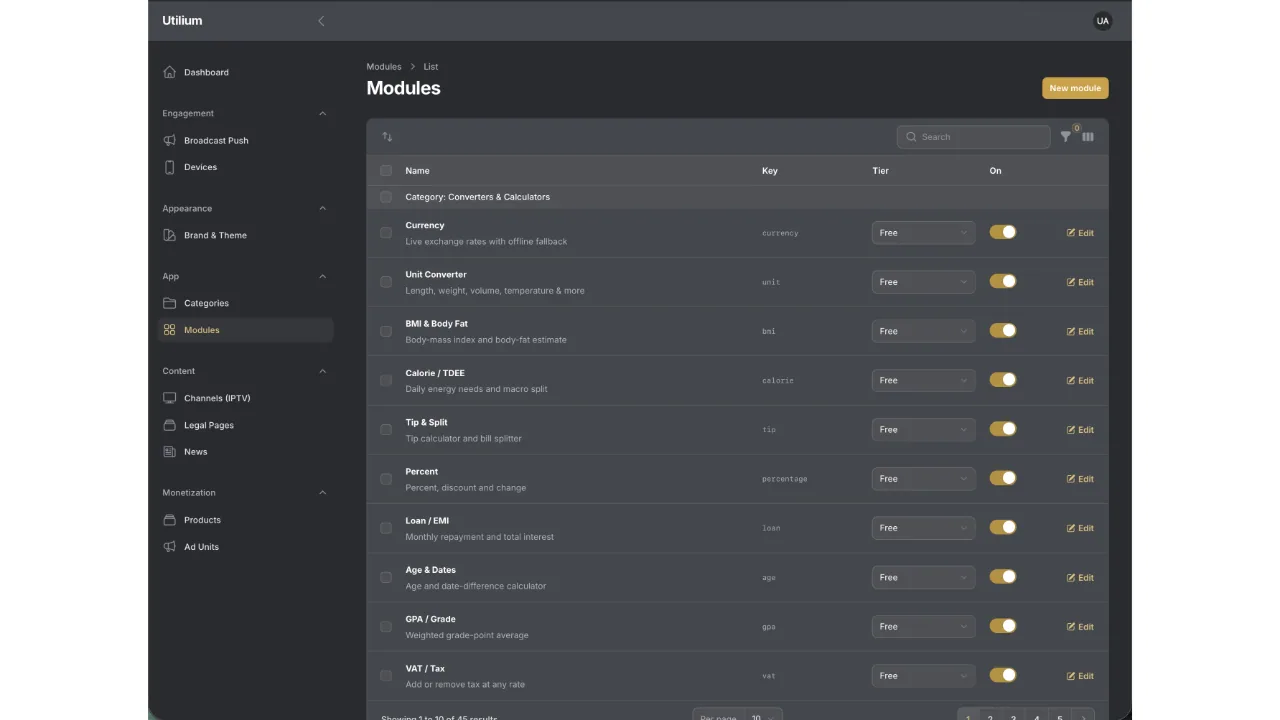Click the Legal Pages icon
The height and width of the screenshot is (720, 1280).
pos(169,425)
